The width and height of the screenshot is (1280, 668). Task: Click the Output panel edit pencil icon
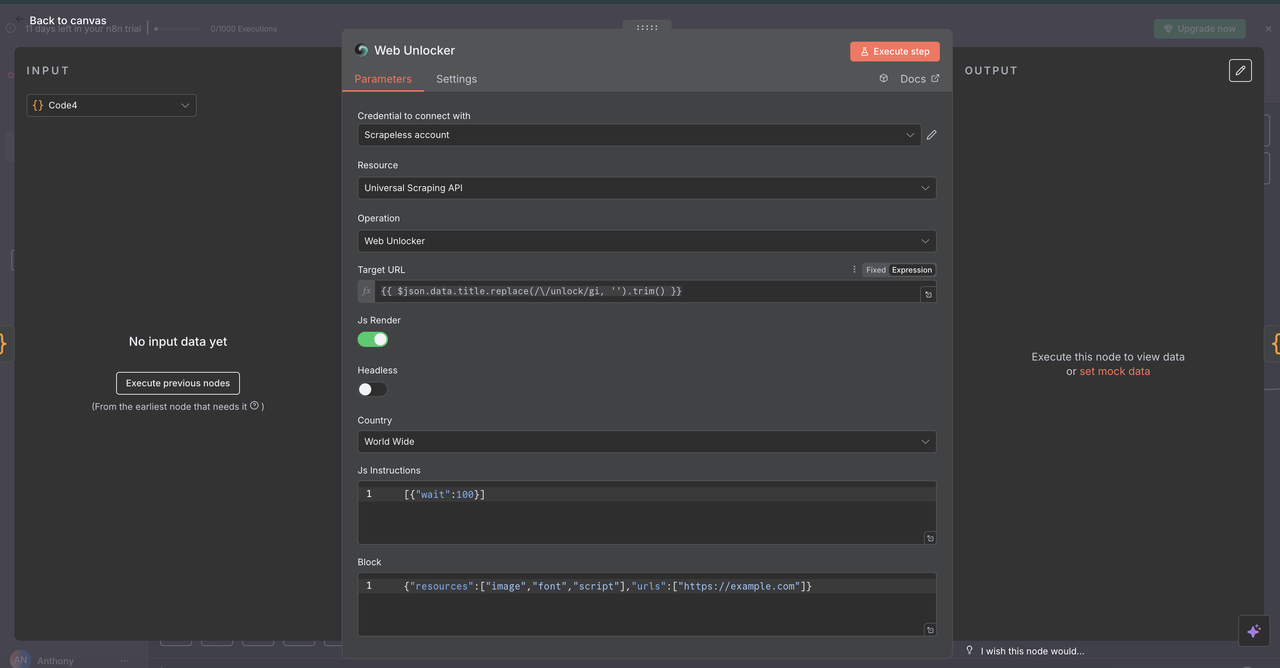click(1240, 70)
